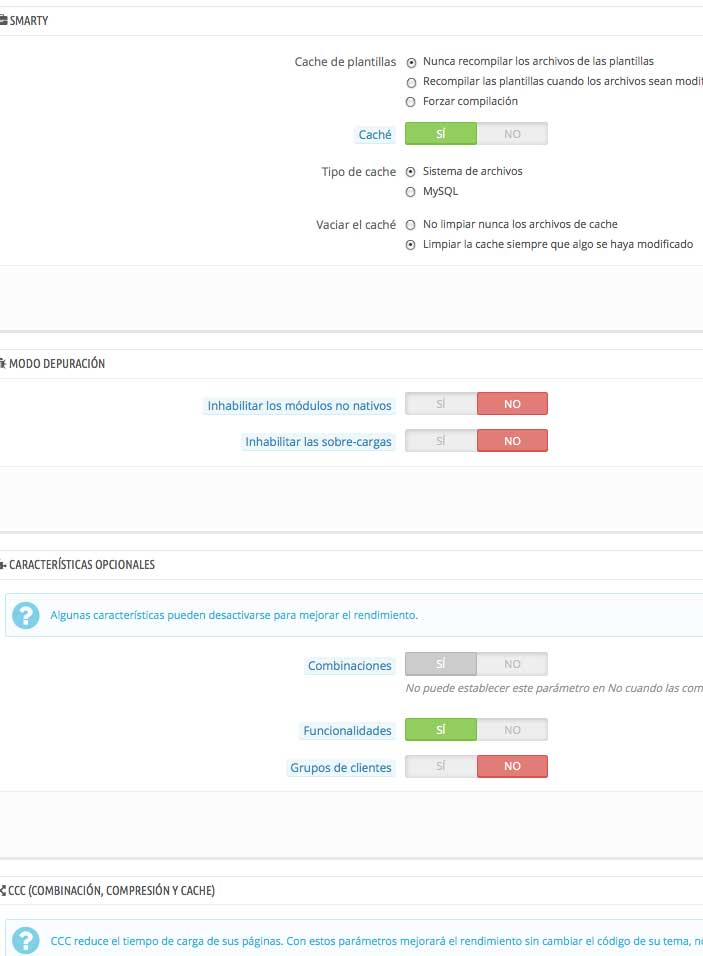Image resolution: width=703 pixels, height=956 pixels.
Task: Click the 'Tipo de cache' label
Action: [359, 172]
